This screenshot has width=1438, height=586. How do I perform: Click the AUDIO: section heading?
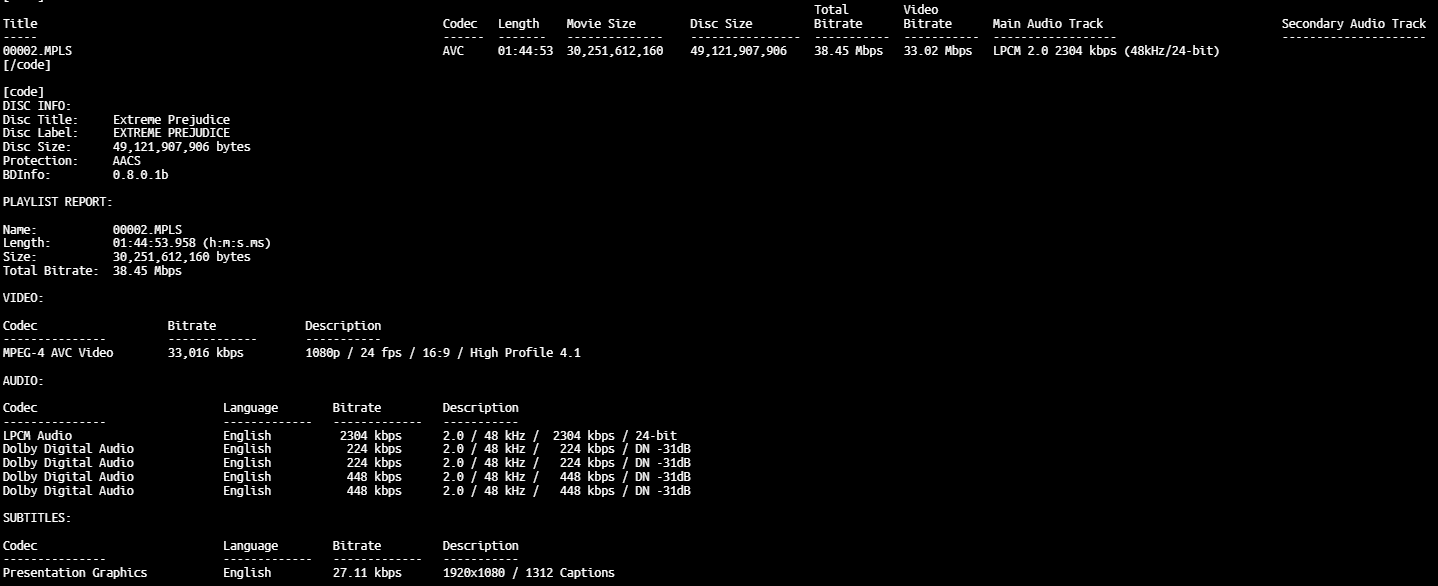pyautogui.click(x=23, y=380)
